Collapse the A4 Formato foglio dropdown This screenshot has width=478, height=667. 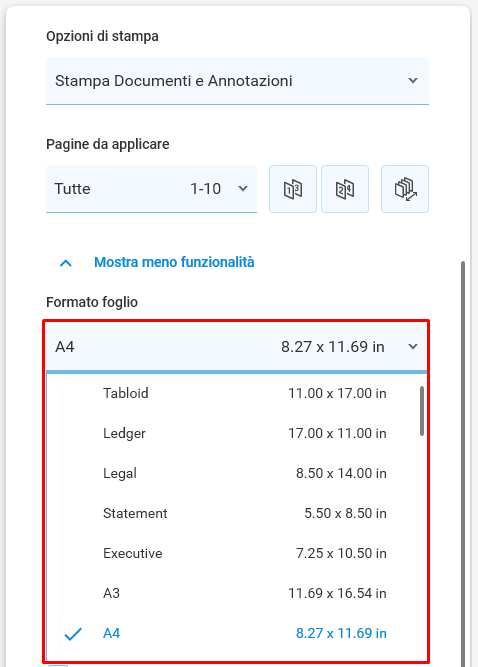click(236, 347)
